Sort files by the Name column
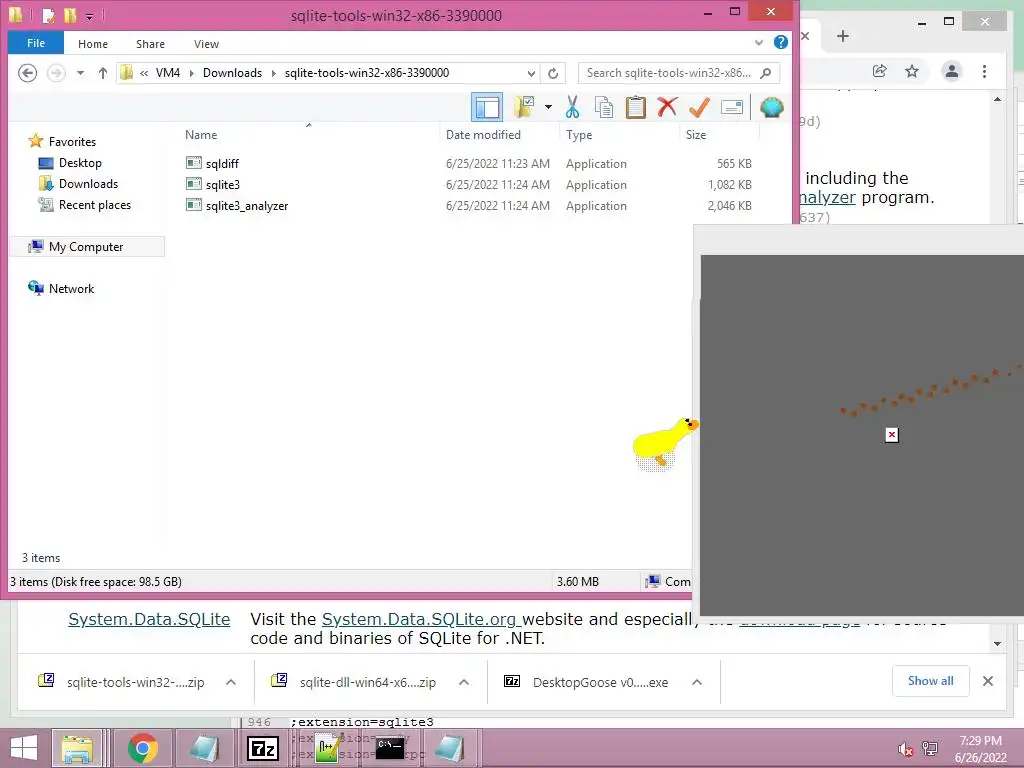Viewport: 1024px width, 768px height. tap(201, 135)
